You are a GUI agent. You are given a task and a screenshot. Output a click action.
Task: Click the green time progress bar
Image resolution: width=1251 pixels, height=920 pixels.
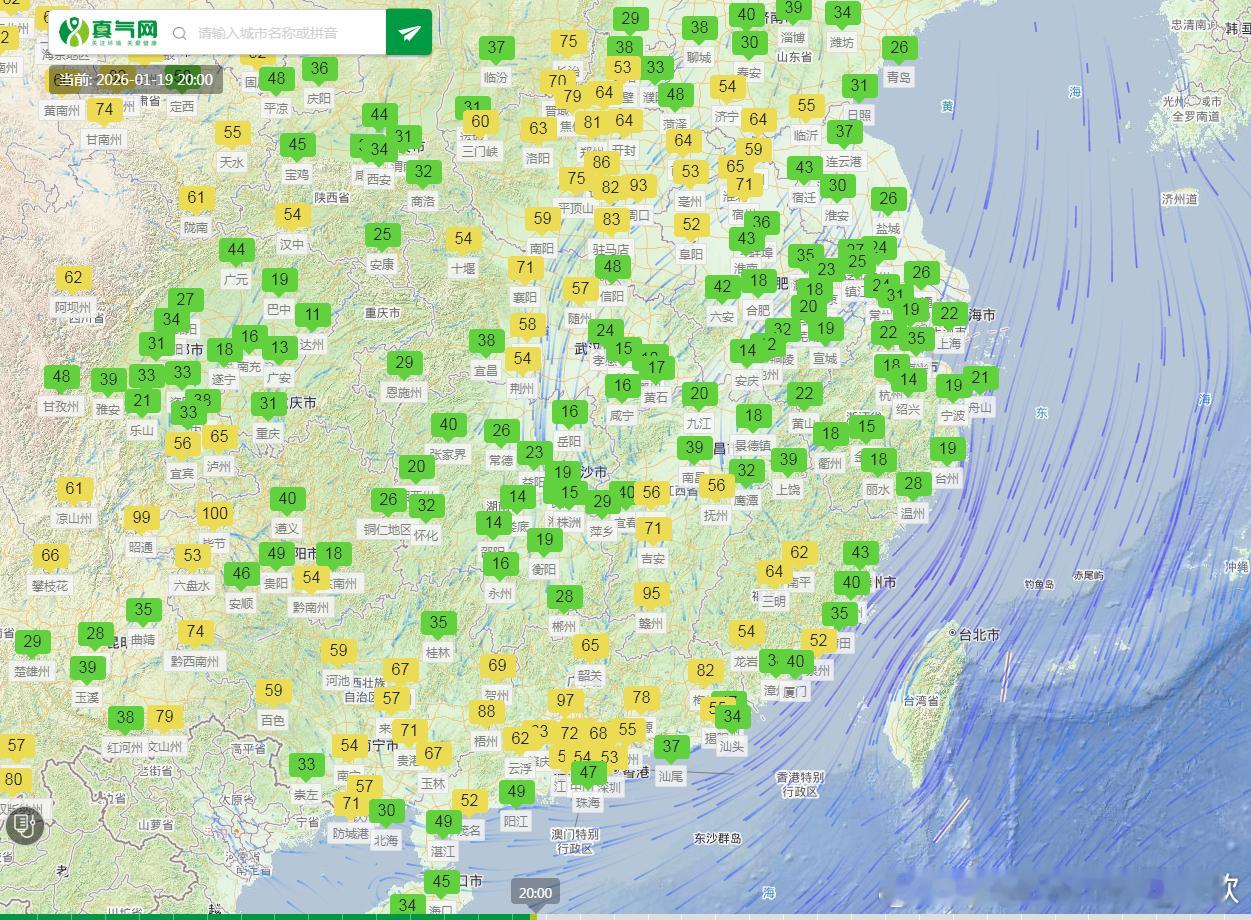tap(267, 916)
